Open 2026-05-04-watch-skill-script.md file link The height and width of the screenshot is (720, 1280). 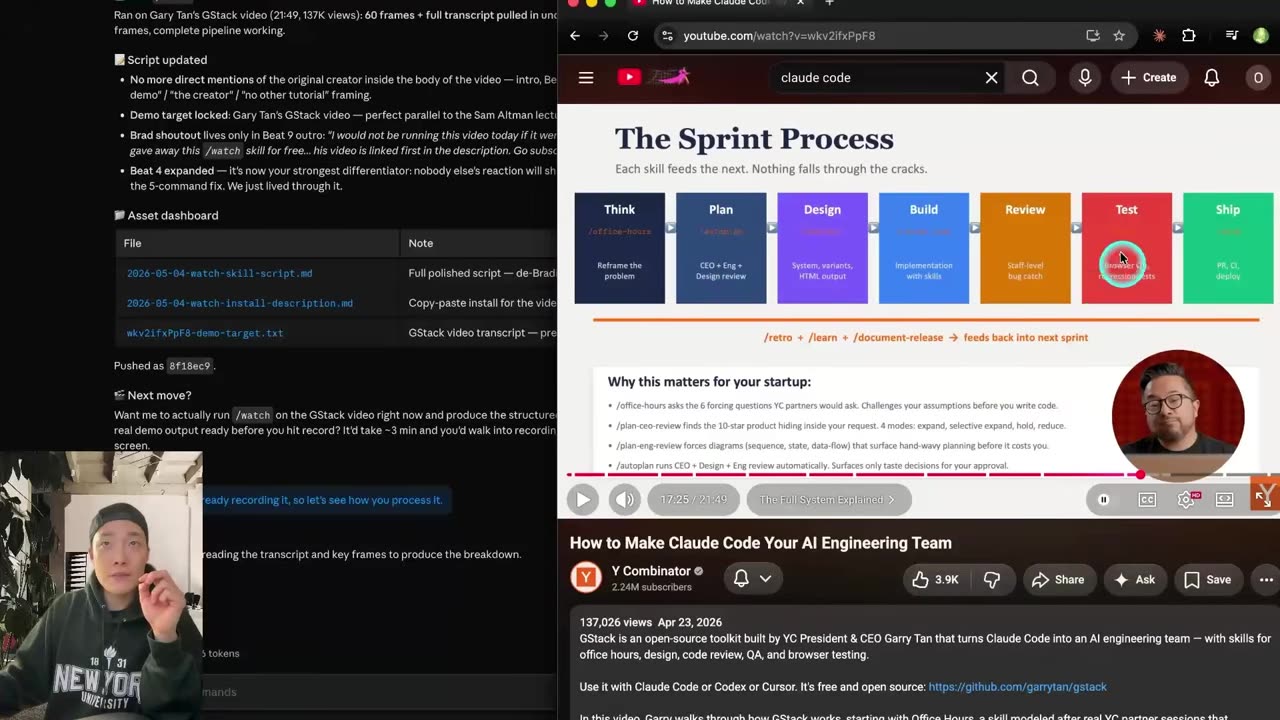[219, 273]
